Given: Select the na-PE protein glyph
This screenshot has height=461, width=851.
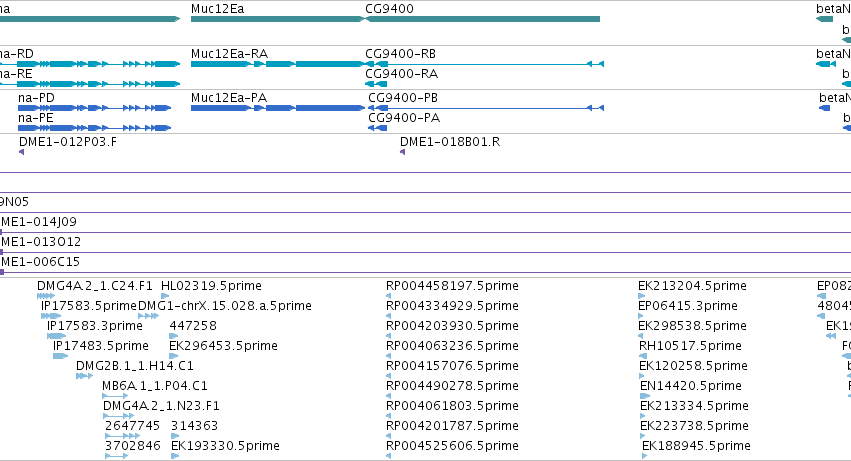Looking at the screenshot, I should pos(94,128).
